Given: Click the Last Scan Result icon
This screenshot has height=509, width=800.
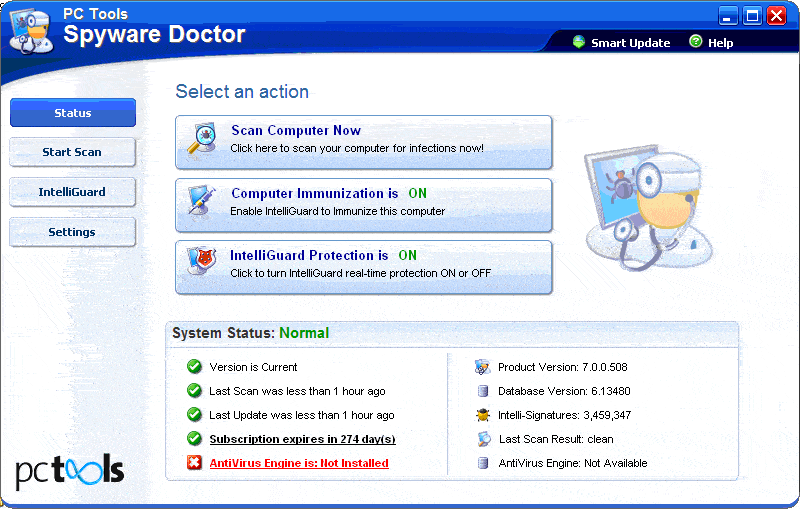Looking at the screenshot, I should 482,439.
